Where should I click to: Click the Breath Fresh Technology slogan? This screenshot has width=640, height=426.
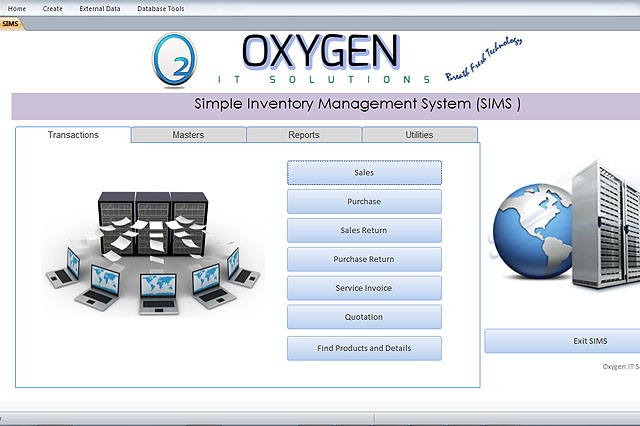pos(483,58)
